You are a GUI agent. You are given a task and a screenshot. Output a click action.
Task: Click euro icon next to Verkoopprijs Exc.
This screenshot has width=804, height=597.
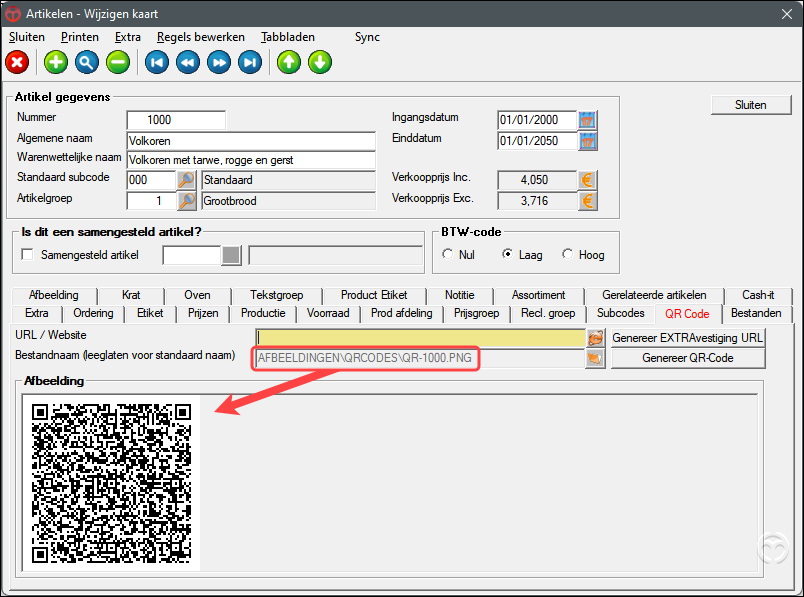(588, 201)
